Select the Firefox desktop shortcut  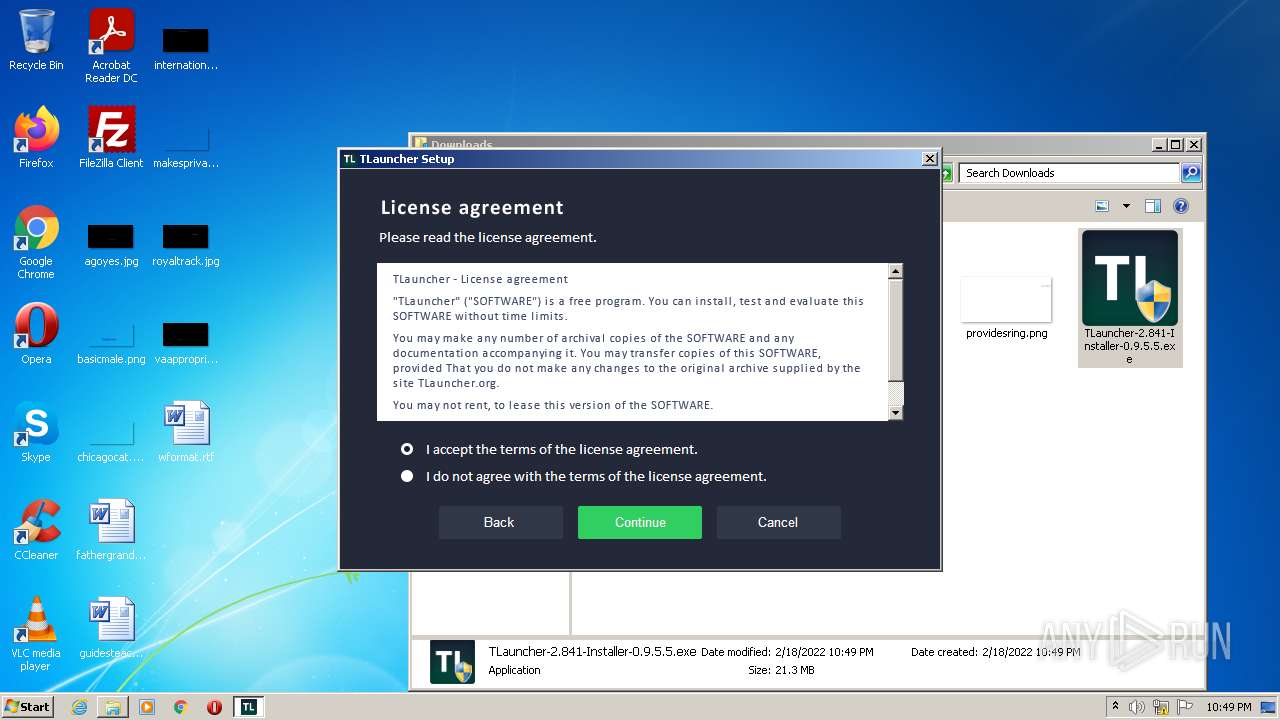(36, 138)
